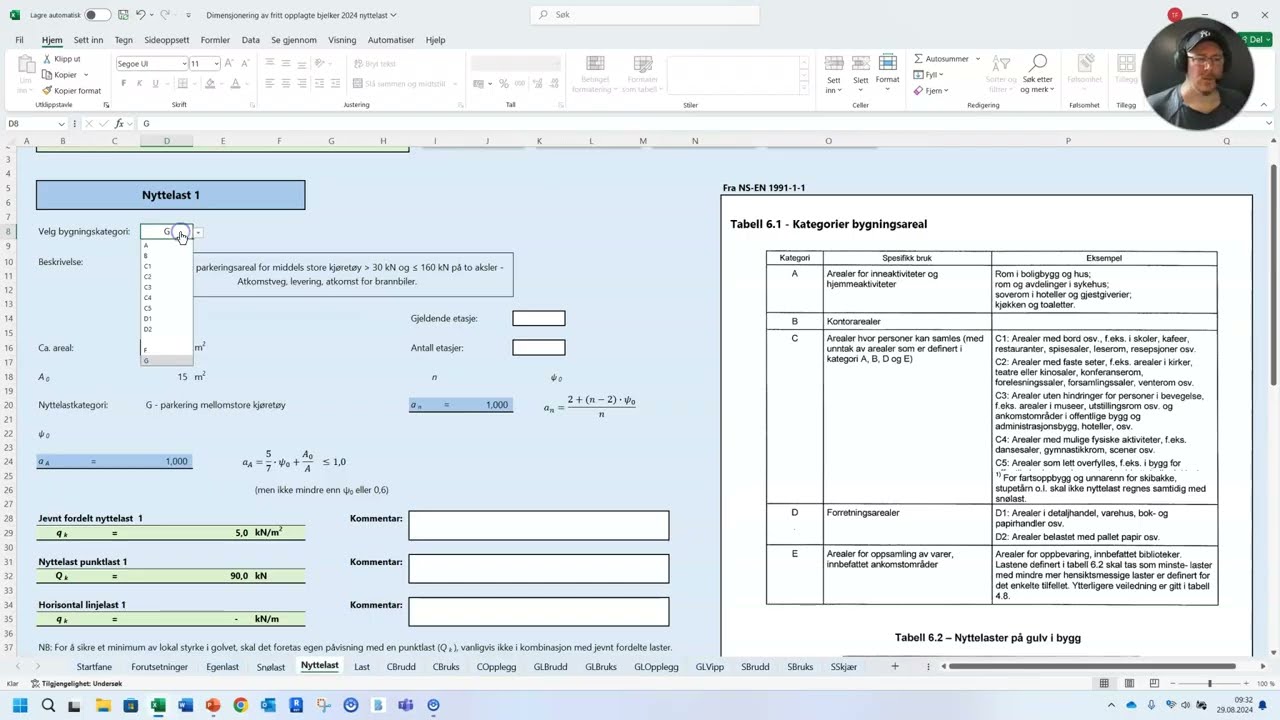Open the Windows Start menu

click(20, 706)
